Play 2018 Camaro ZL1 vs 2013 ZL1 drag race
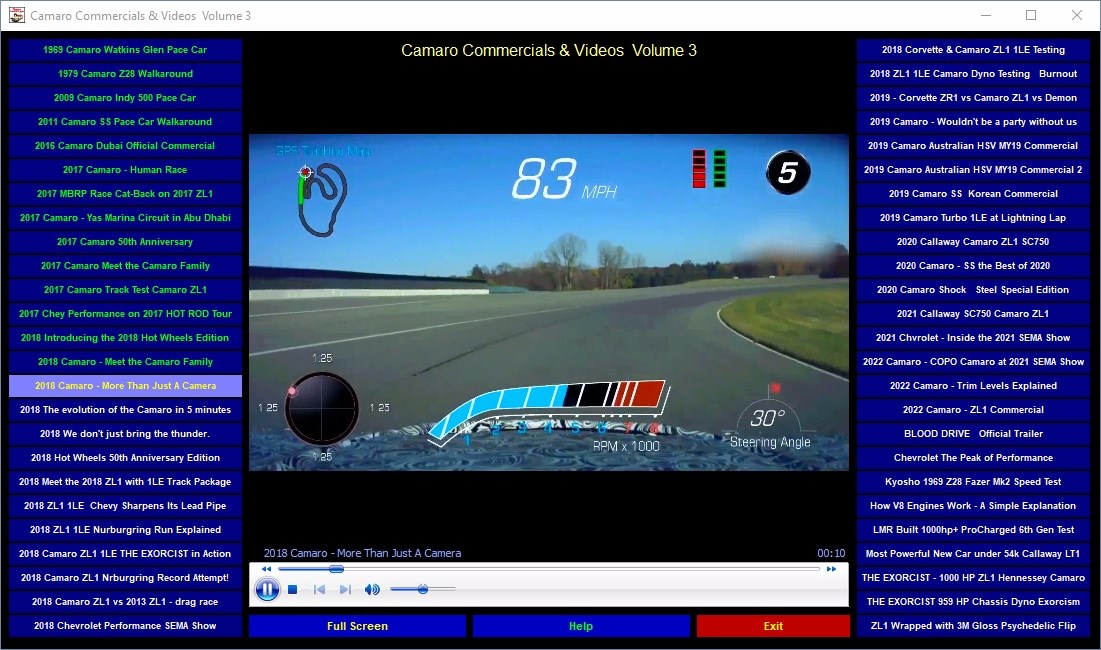1101x650 pixels. pyautogui.click(x=125, y=602)
